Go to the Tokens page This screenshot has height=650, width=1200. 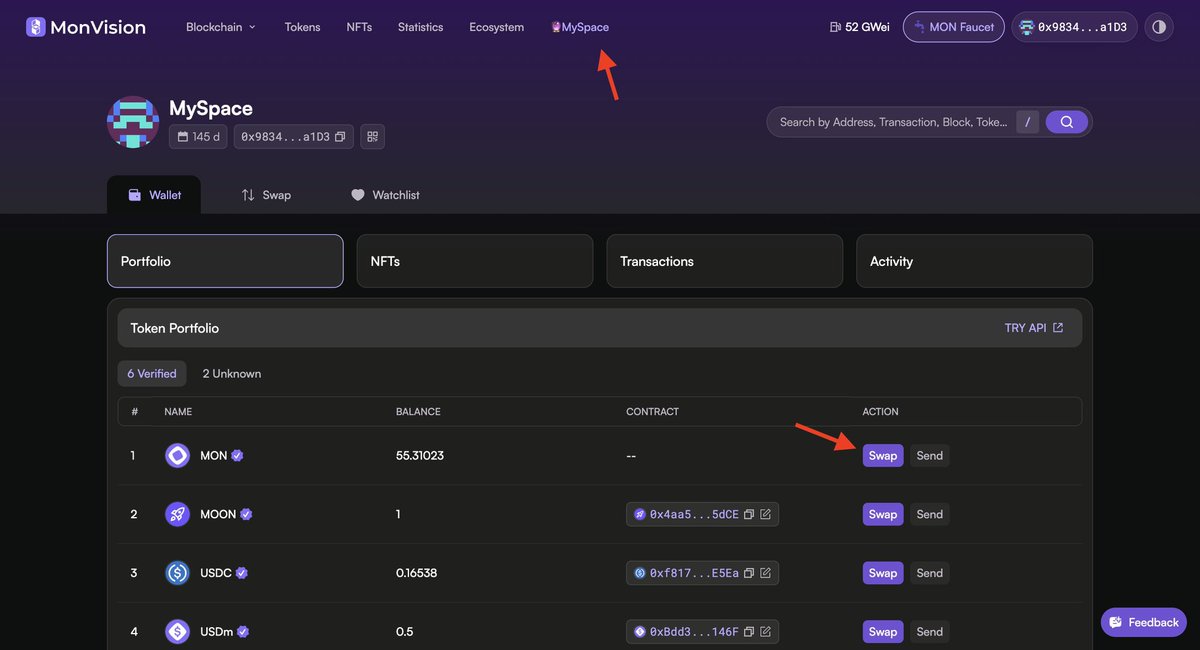click(302, 27)
